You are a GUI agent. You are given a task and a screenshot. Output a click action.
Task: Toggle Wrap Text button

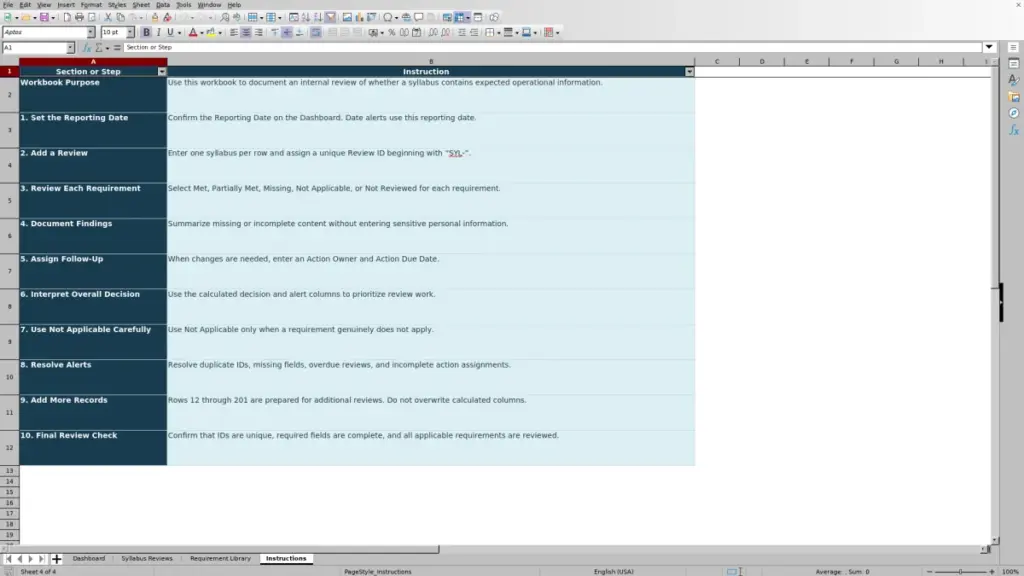point(315,32)
